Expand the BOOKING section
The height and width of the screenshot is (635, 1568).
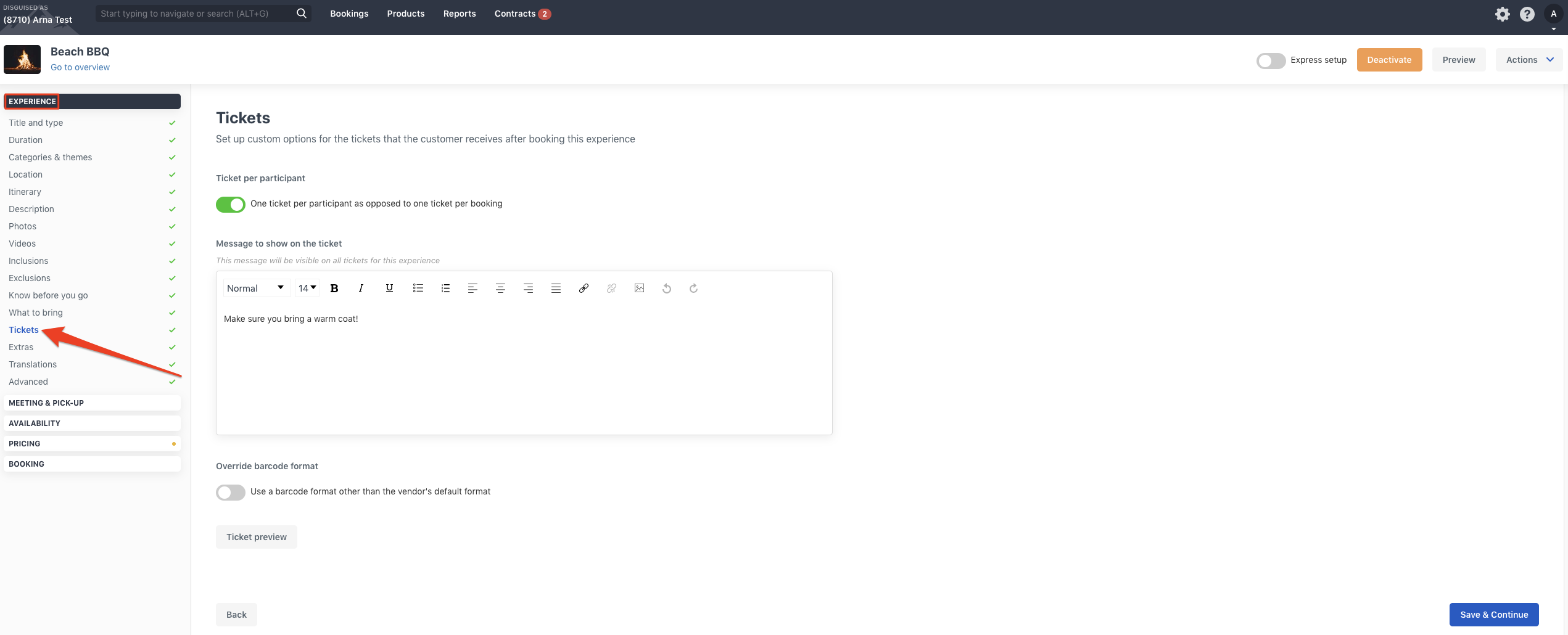tap(92, 464)
